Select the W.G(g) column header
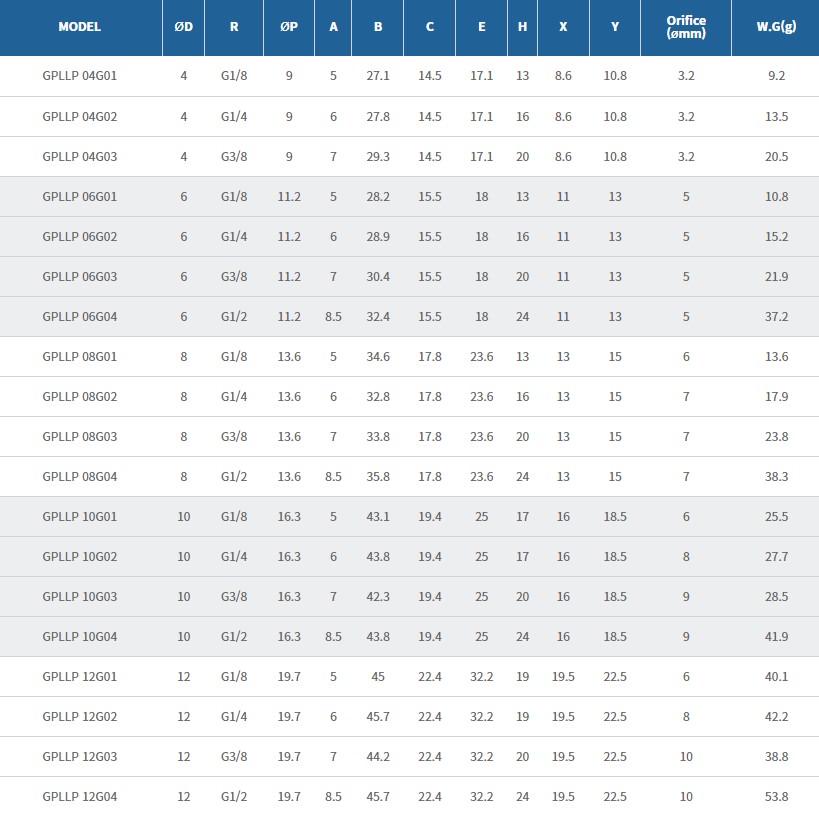Viewport: 819px width, 813px height. (776, 27)
